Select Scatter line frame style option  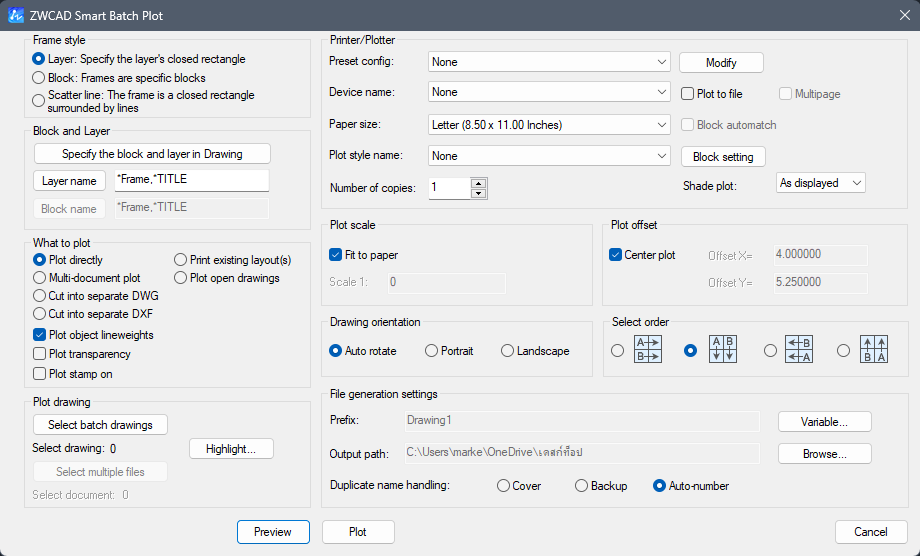point(39,101)
